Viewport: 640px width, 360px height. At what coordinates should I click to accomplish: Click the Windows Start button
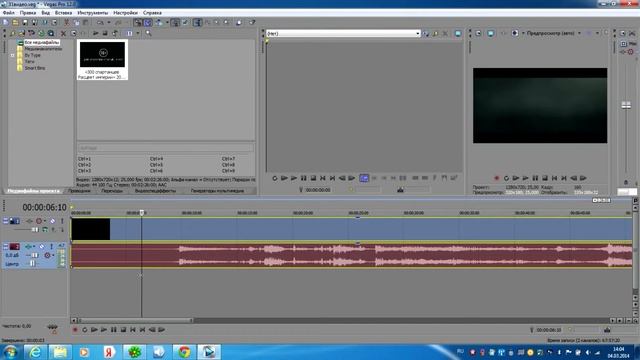coord(10,352)
